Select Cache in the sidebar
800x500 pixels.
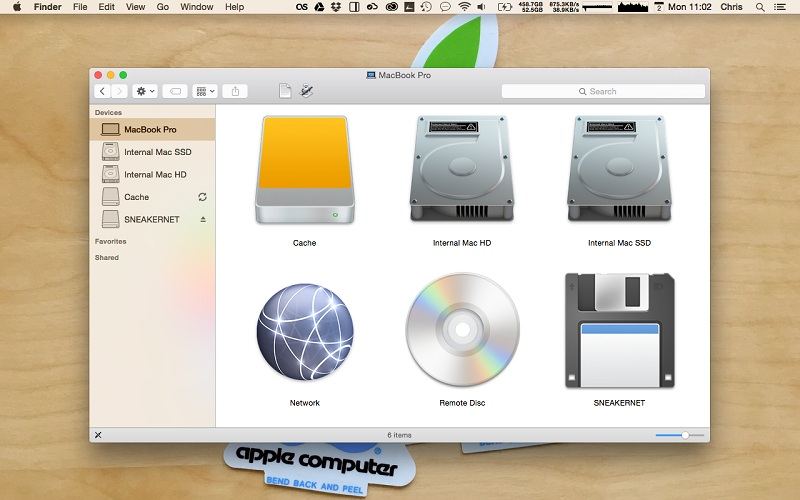click(152, 197)
